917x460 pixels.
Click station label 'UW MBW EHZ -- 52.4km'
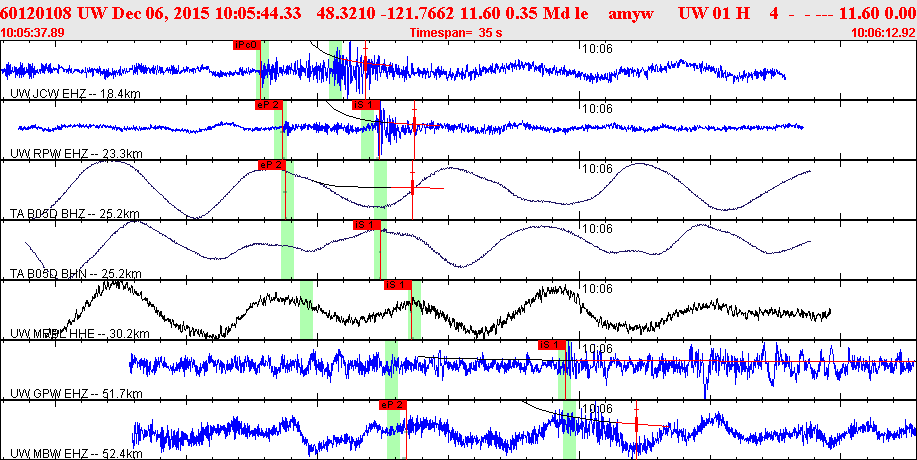click(x=77, y=454)
